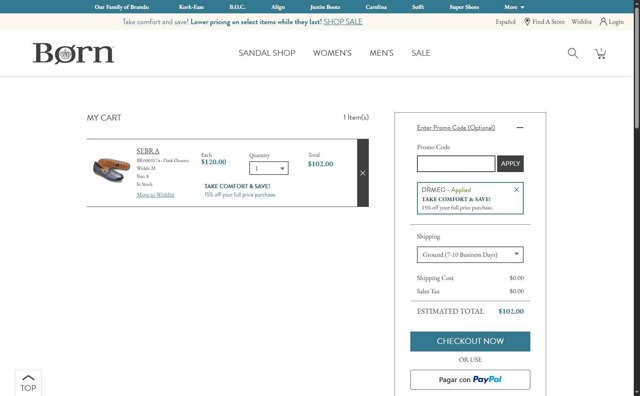Go to Super Shoes brand
This screenshot has width=640, height=396.
click(x=464, y=7)
